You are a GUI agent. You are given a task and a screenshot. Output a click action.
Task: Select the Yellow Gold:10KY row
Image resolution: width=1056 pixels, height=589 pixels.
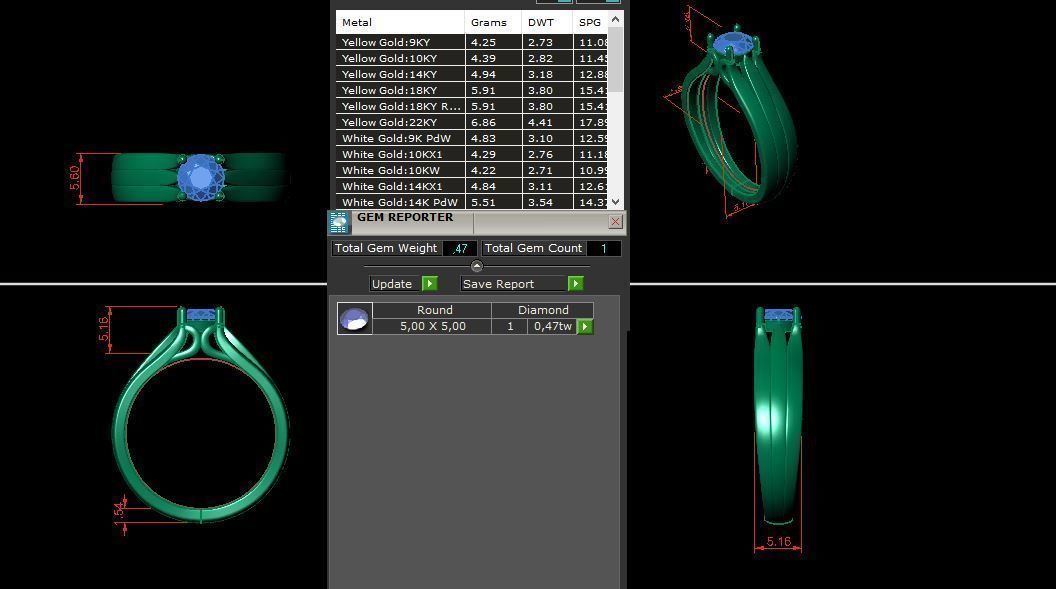[472, 58]
